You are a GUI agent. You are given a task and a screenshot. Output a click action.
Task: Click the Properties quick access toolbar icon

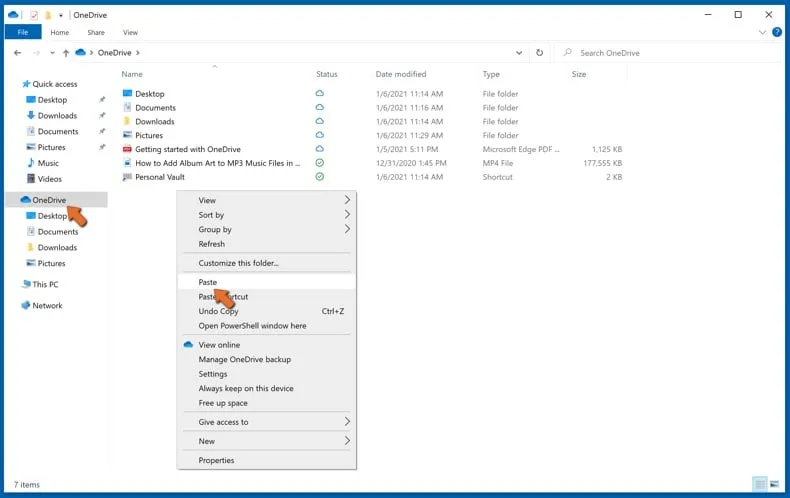[34, 15]
